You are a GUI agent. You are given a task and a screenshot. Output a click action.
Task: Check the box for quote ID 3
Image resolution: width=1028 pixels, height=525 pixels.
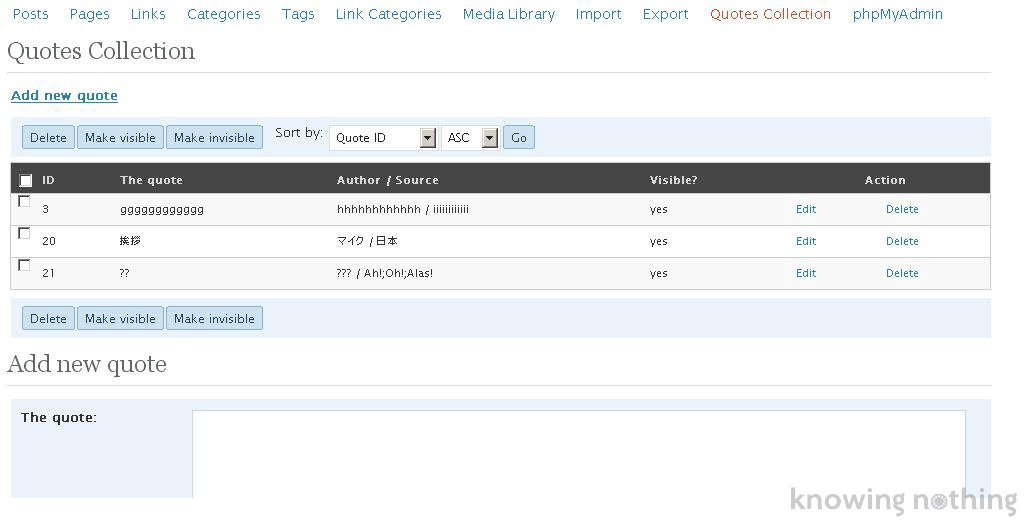(x=24, y=201)
